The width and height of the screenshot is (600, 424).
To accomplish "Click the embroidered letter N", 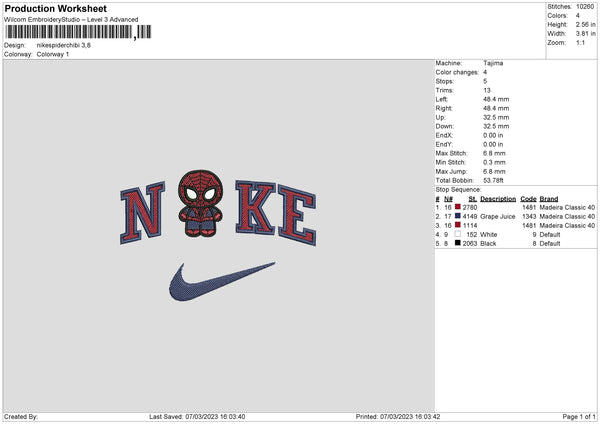I will pos(142,212).
